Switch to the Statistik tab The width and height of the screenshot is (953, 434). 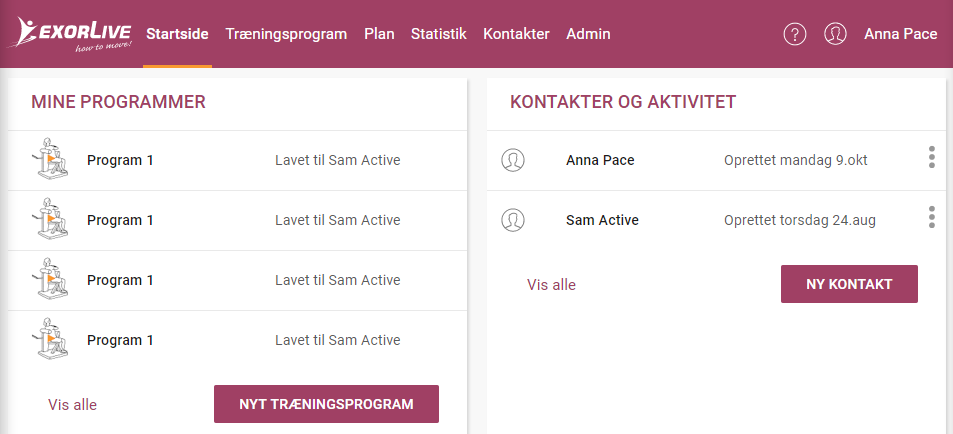click(439, 34)
